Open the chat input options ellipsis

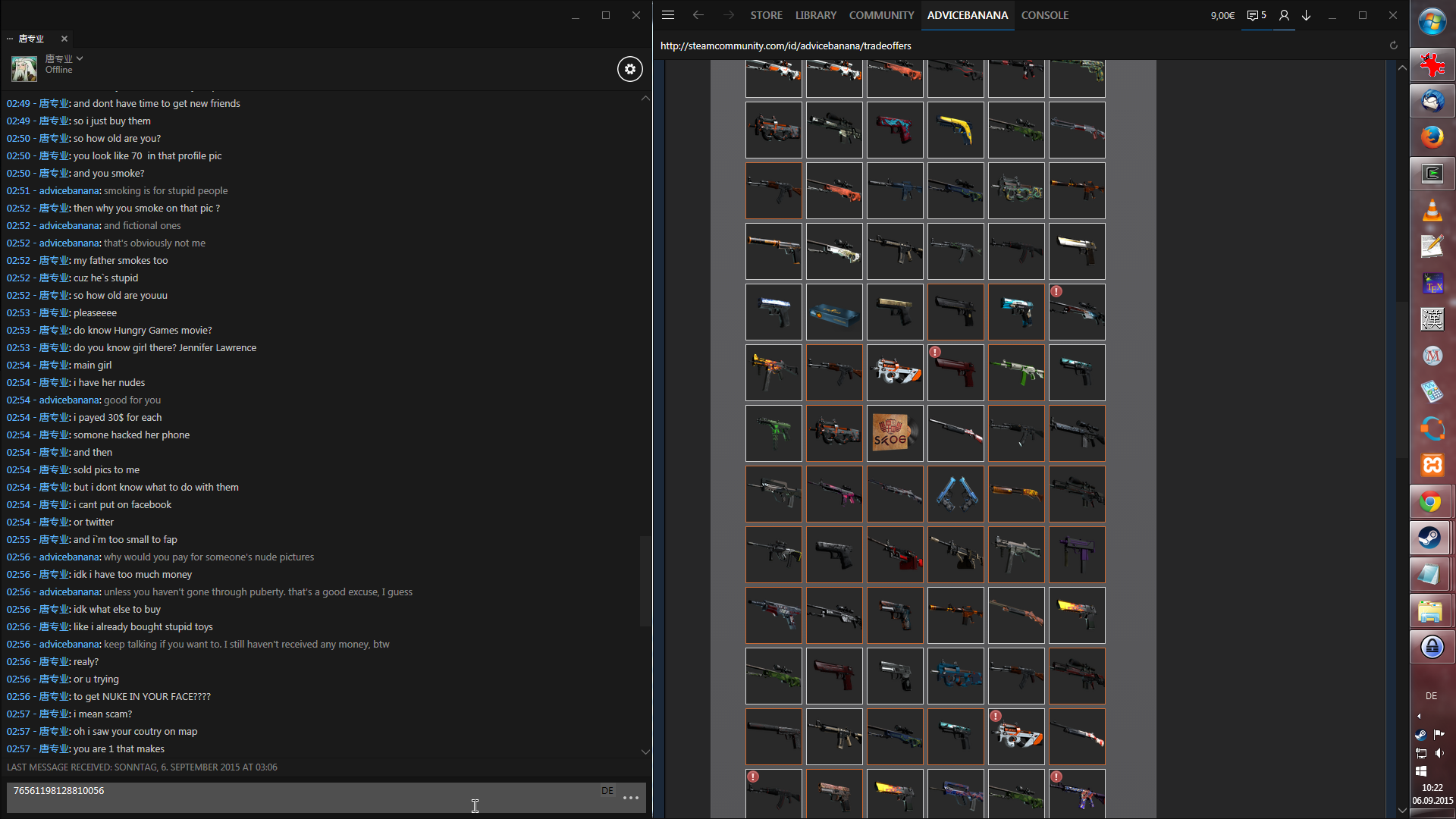click(x=631, y=798)
